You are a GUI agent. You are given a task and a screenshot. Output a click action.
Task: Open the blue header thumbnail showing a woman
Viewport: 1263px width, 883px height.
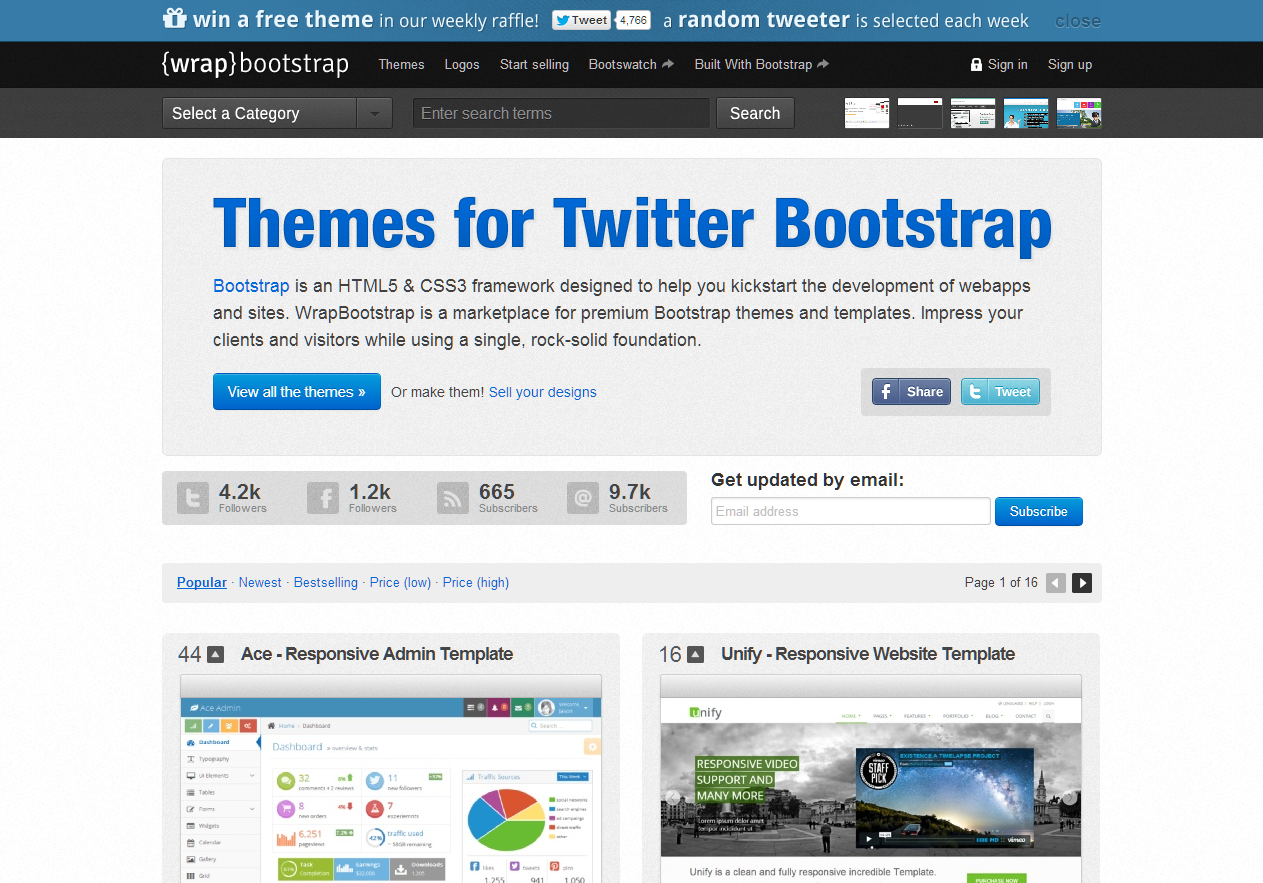click(x=1026, y=113)
